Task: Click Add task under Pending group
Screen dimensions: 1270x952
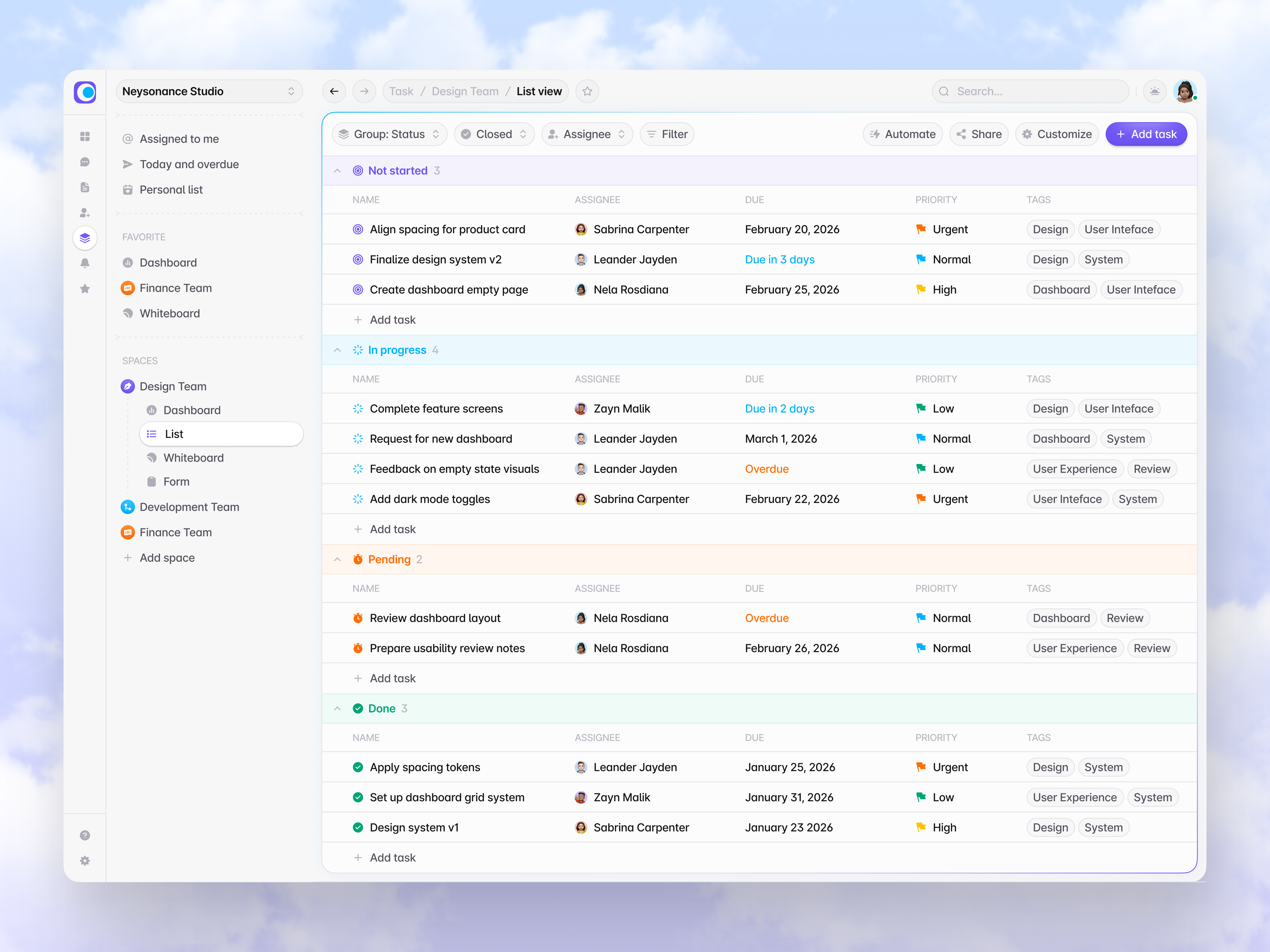Action: (x=385, y=678)
